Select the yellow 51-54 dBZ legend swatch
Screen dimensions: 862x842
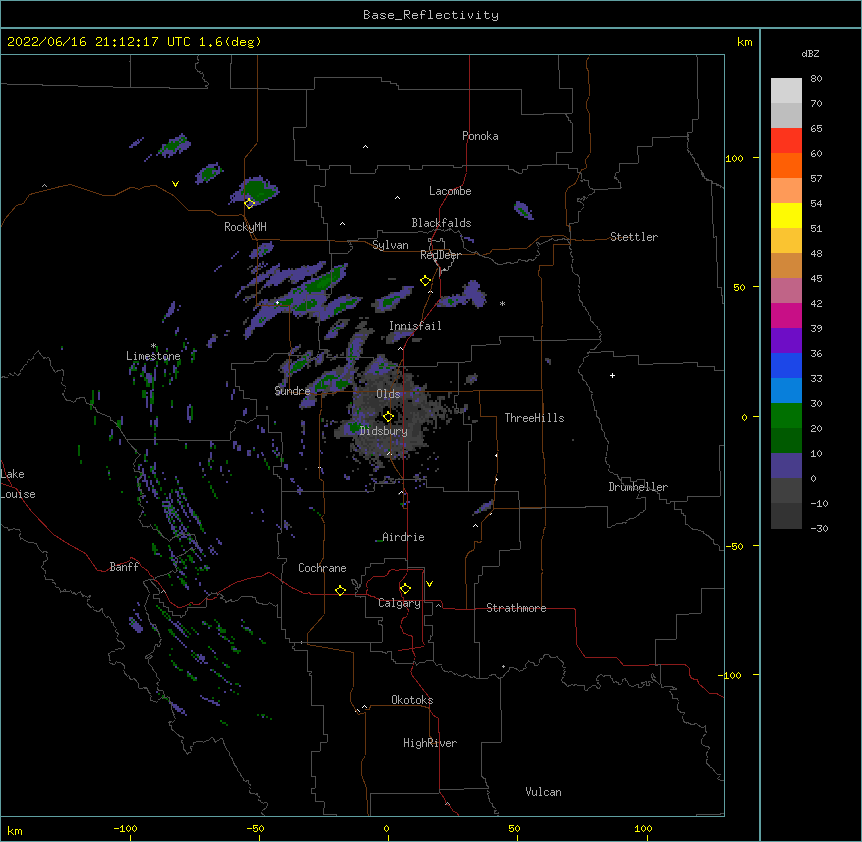(x=786, y=215)
